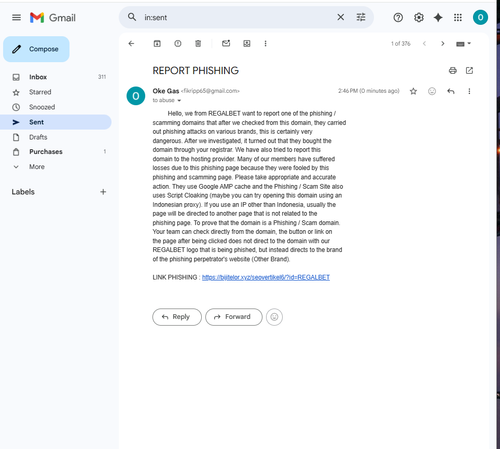Click the 2:46 PM timestamp
The image size is (500, 449).
click(x=369, y=91)
